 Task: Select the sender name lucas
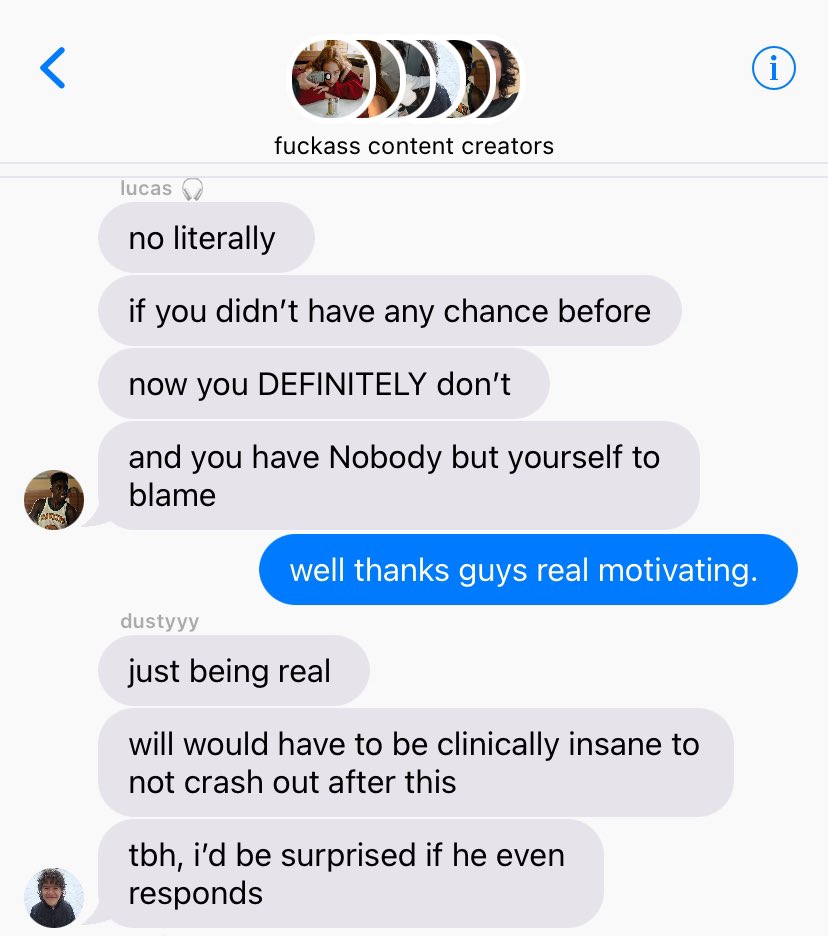tap(146, 188)
